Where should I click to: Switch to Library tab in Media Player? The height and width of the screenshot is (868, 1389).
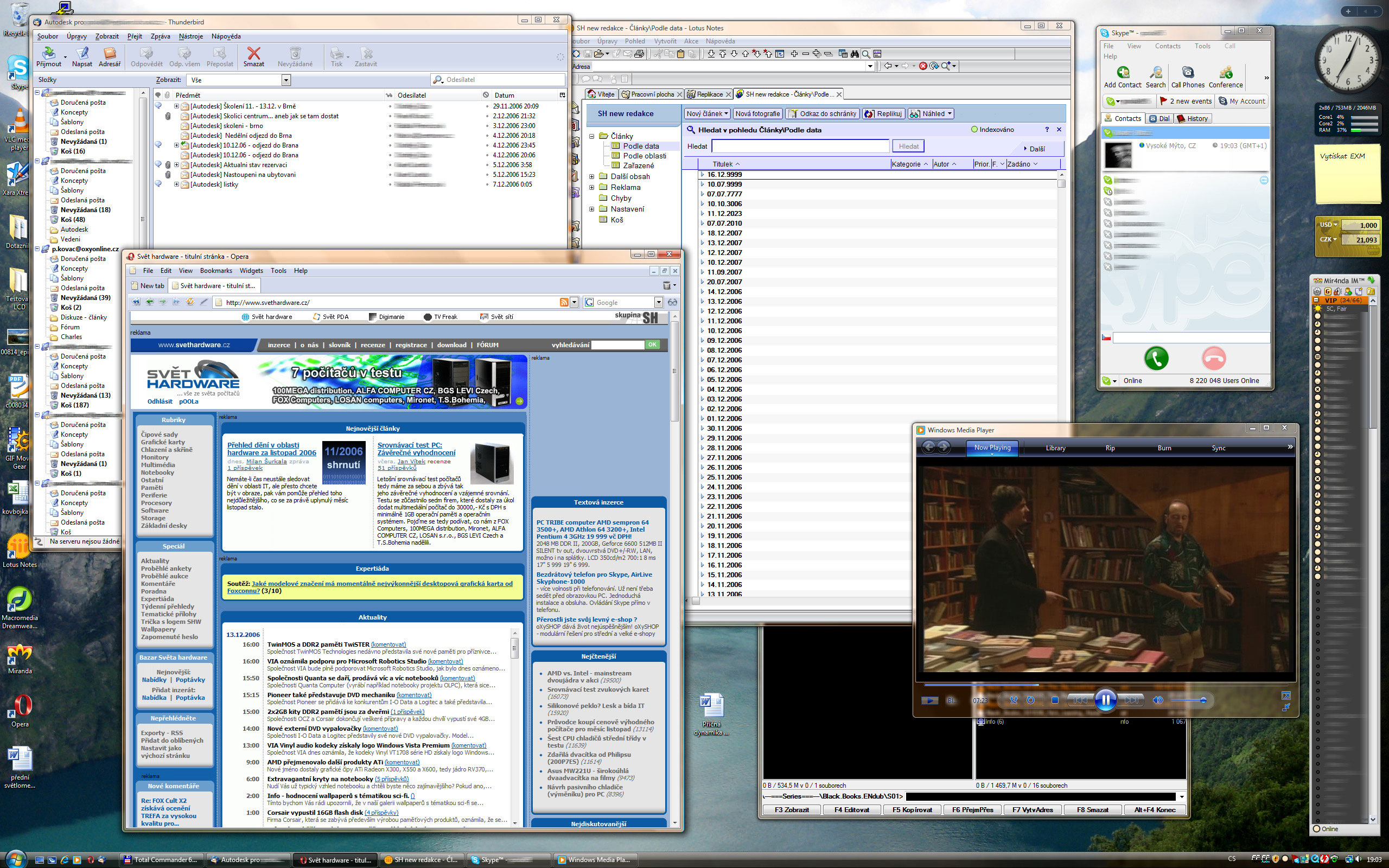pos(1055,448)
